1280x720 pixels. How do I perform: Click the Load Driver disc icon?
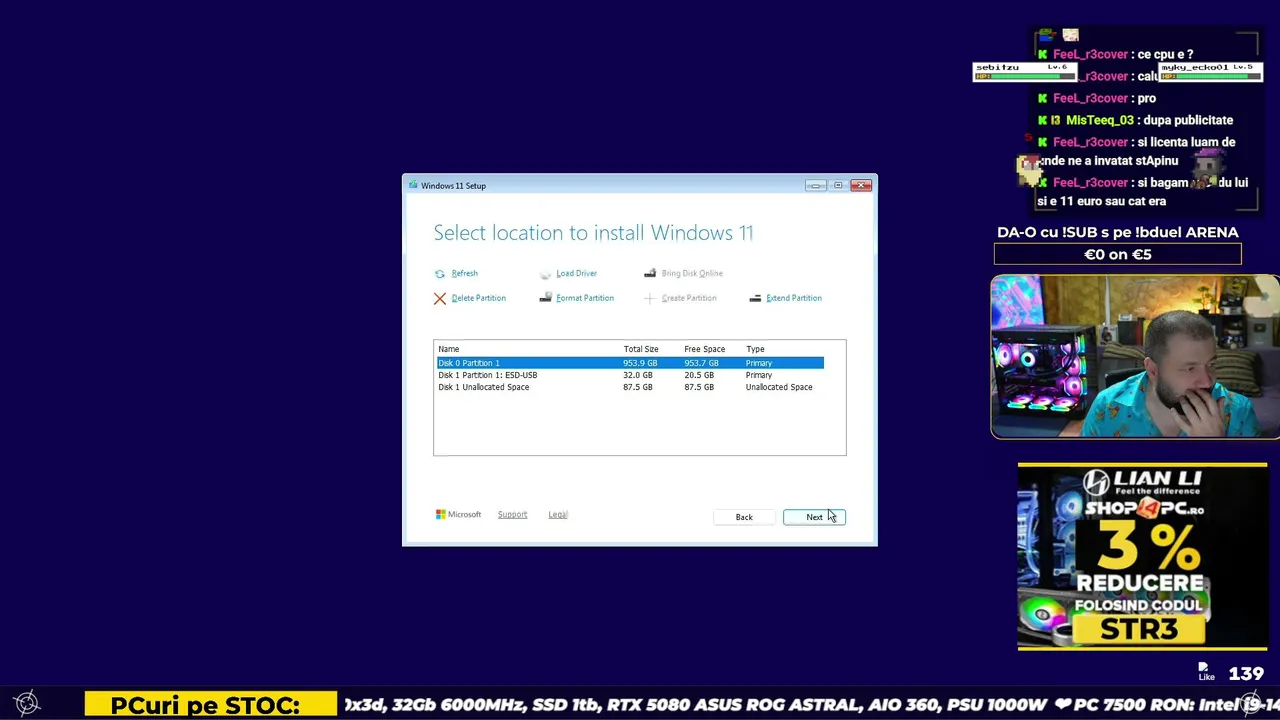545,274
